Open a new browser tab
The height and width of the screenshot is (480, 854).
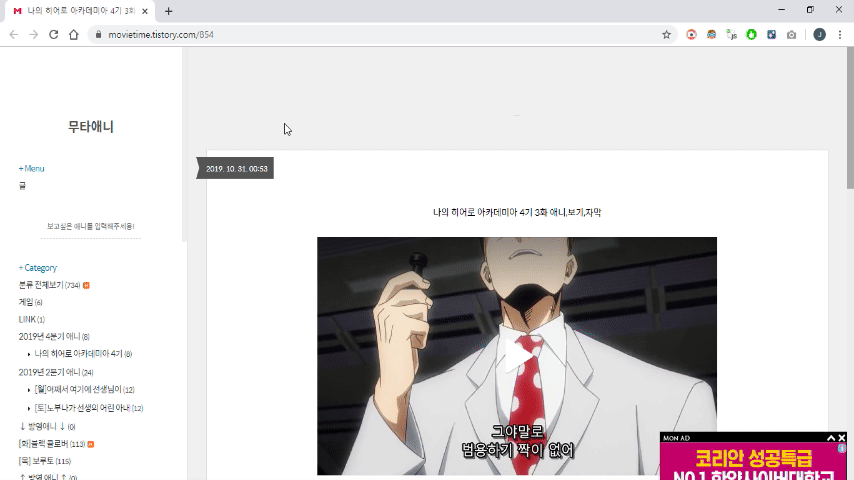click(168, 11)
